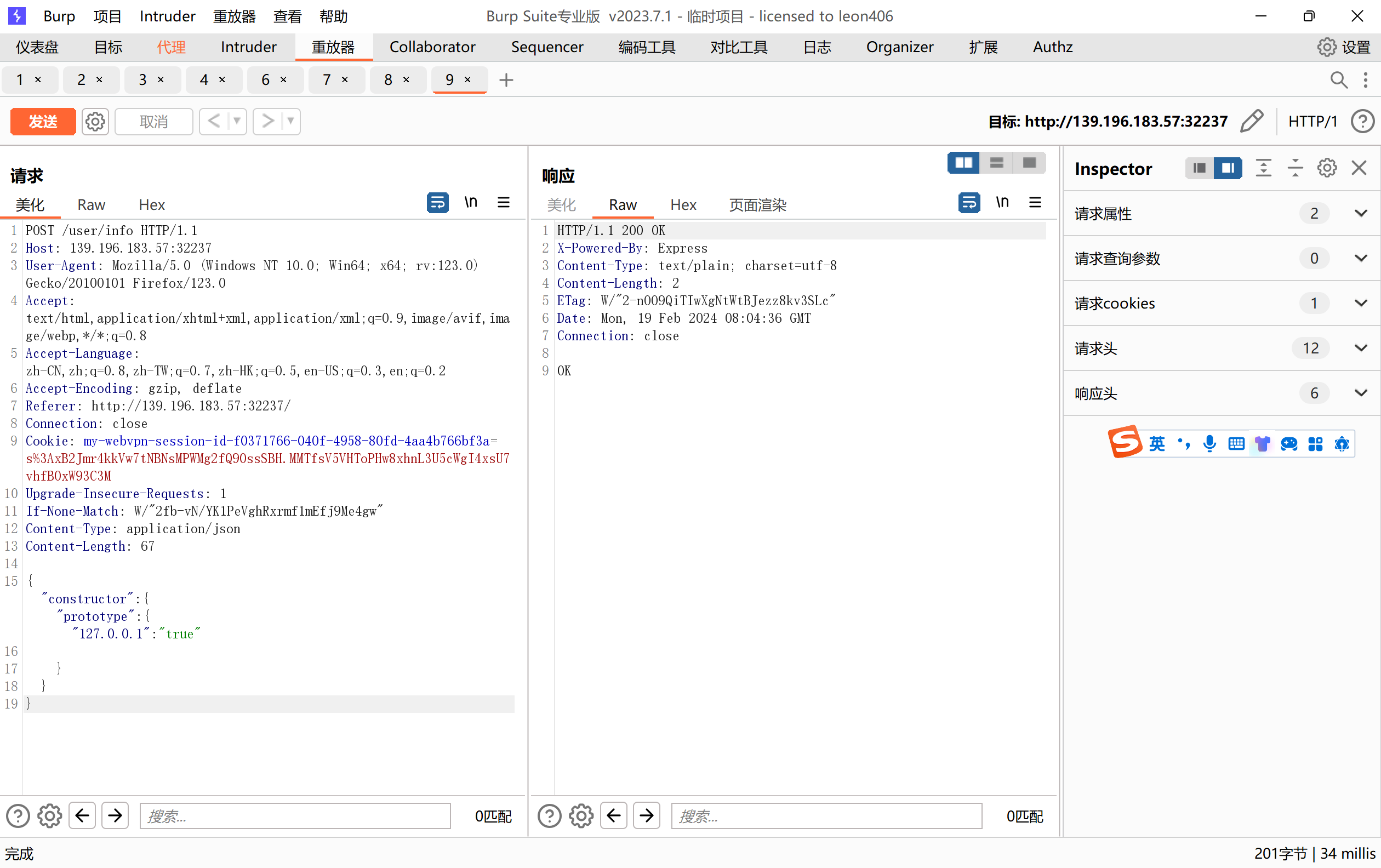Viewport: 1381px width, 868px height.
Task: Close the Inspector panel
Action: (1359, 168)
